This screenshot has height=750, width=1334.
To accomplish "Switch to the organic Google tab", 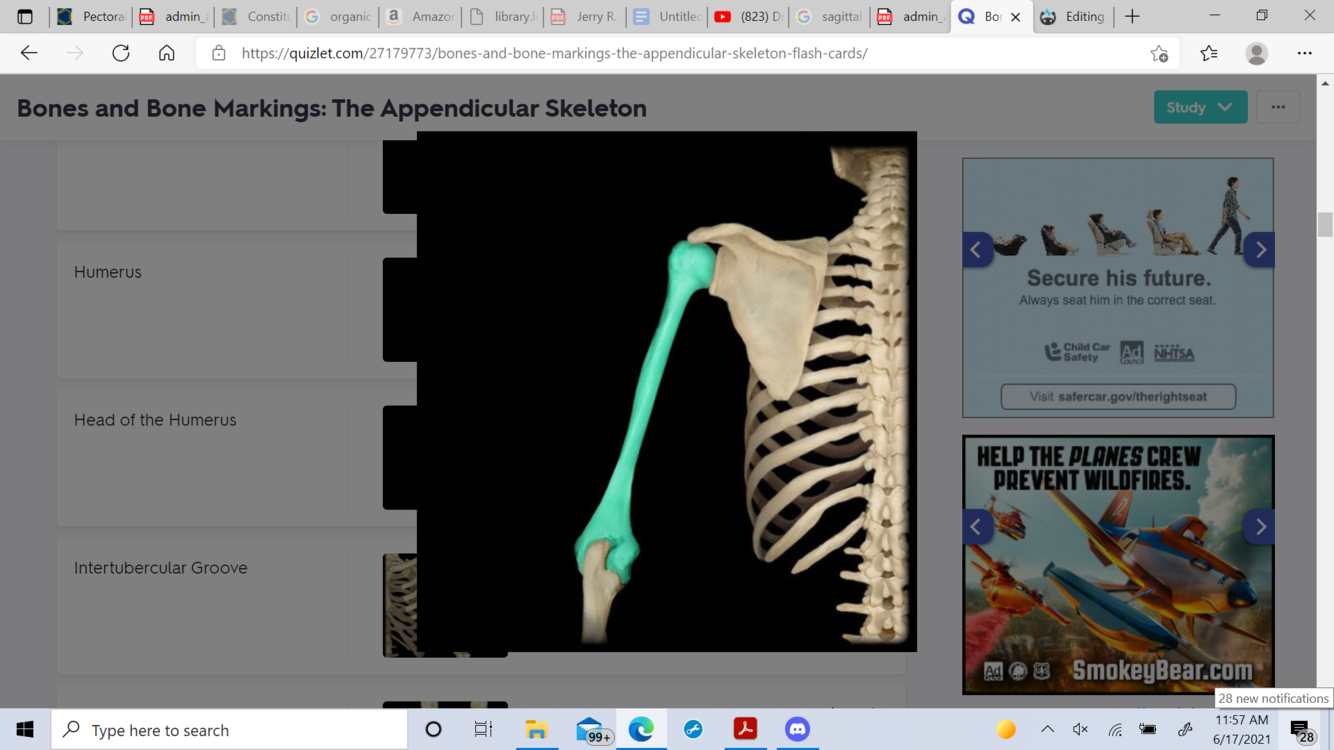I will pyautogui.click(x=338, y=16).
